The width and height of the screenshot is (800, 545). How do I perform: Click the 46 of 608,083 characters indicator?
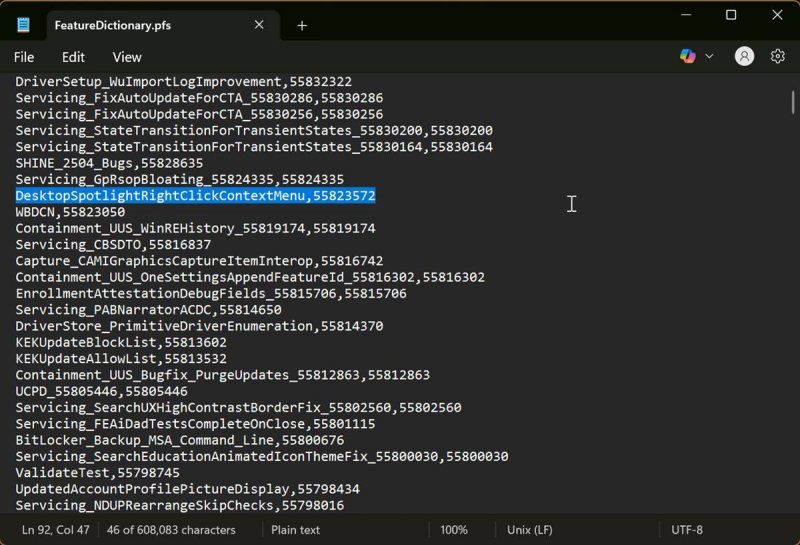(171, 530)
